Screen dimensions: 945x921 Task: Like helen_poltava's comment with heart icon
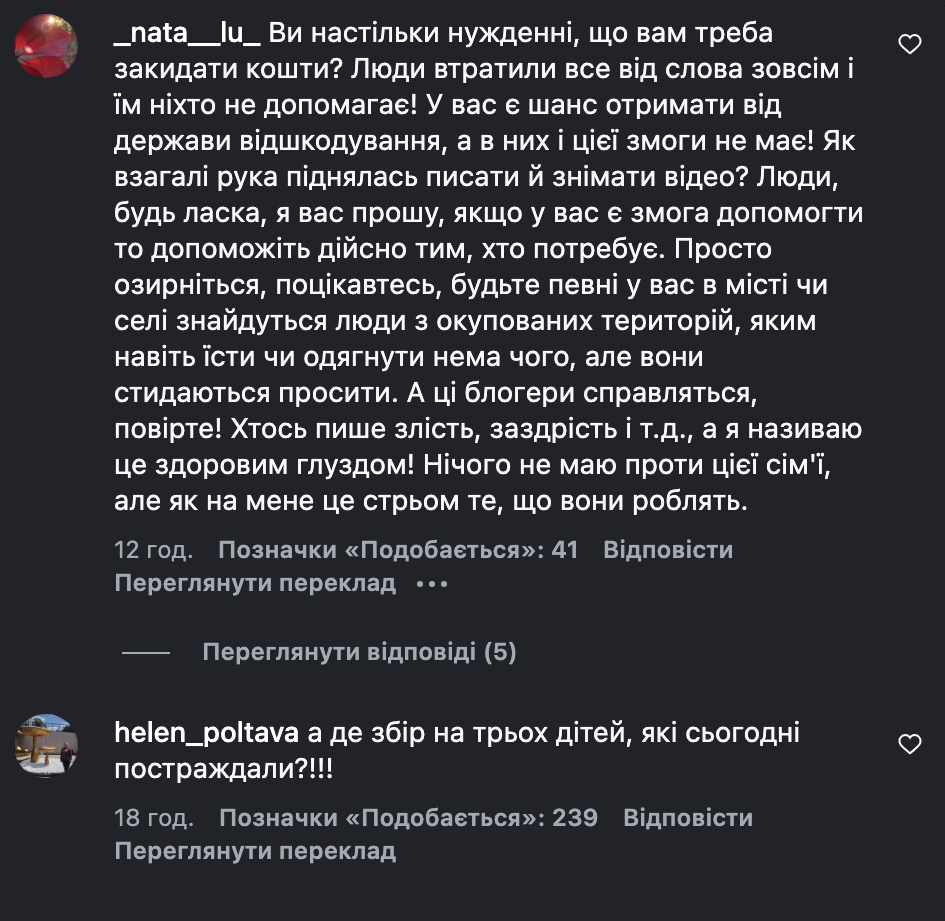tap(910, 744)
